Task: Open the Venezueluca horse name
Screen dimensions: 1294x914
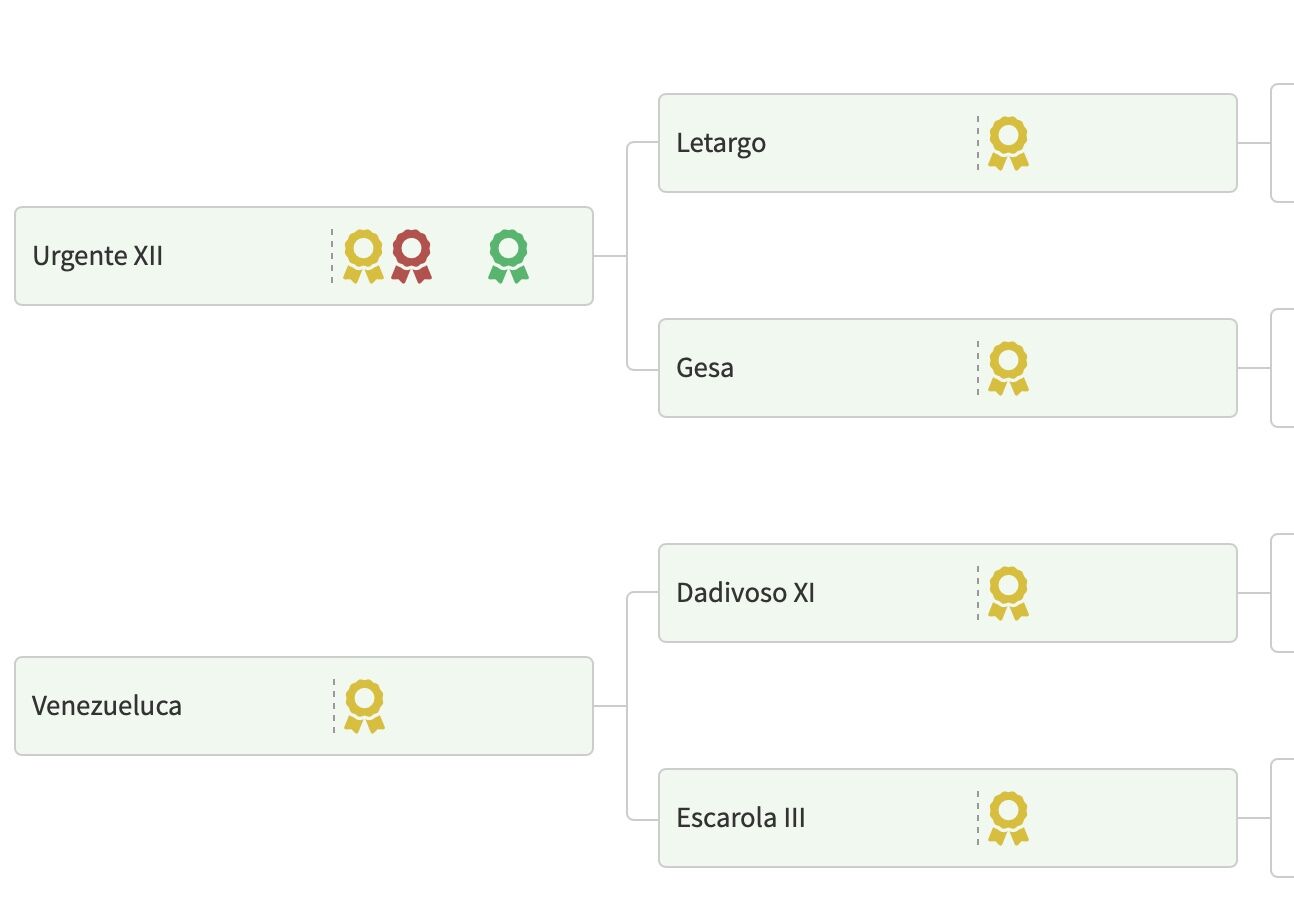Action: (107, 706)
